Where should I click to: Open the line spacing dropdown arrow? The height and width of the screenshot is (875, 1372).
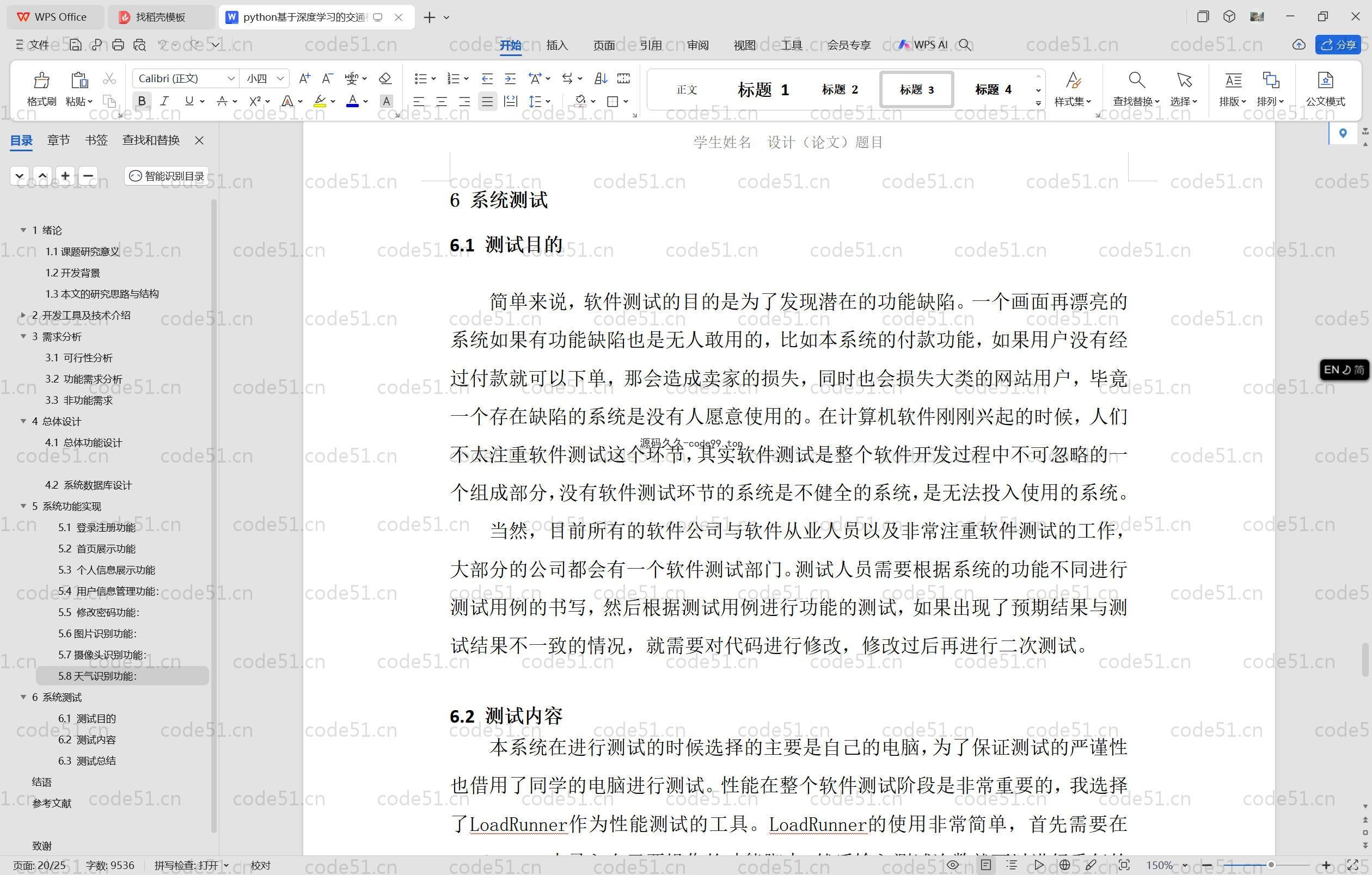(x=548, y=102)
